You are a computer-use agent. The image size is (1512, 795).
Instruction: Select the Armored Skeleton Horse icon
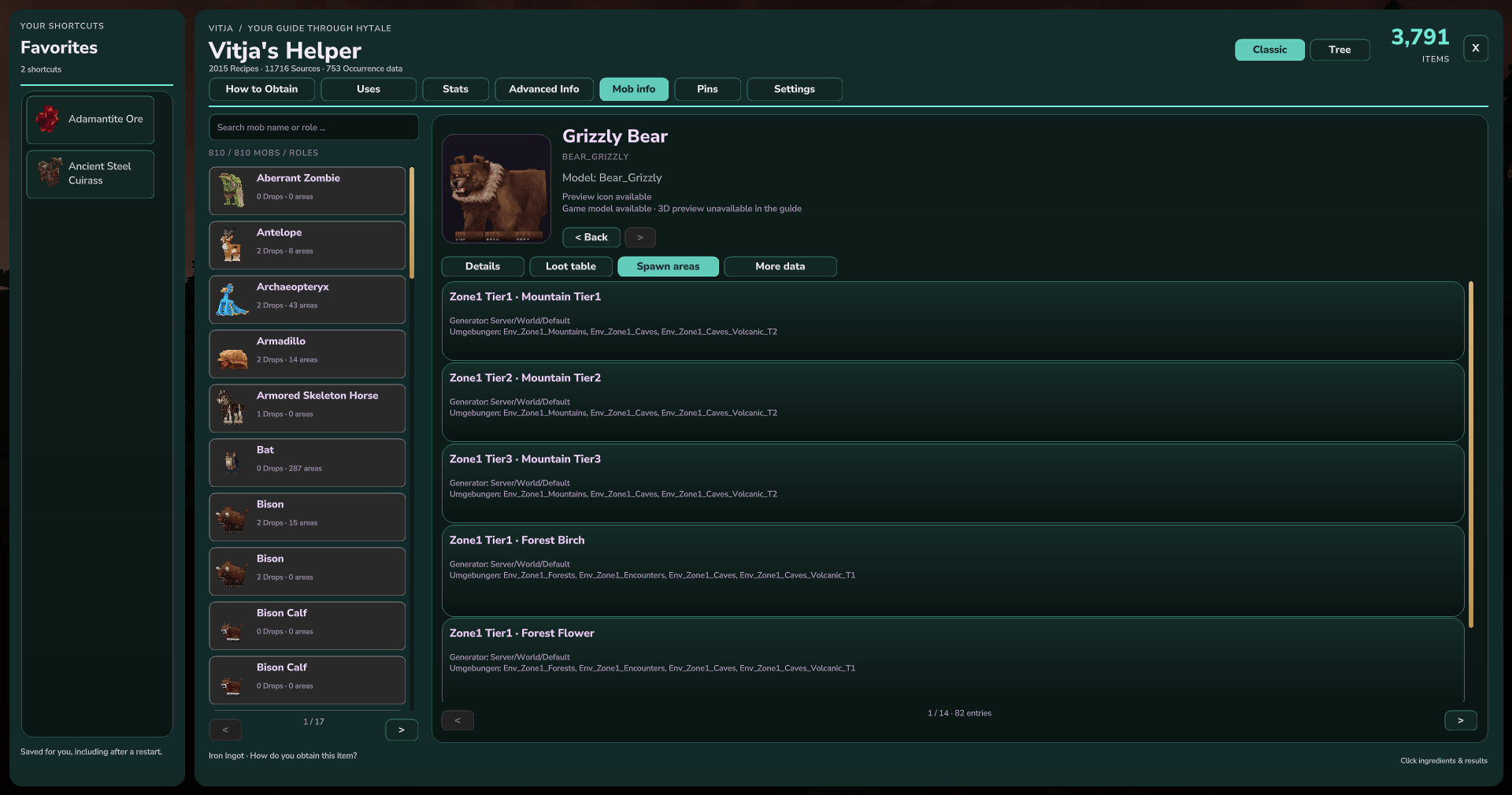coord(231,407)
